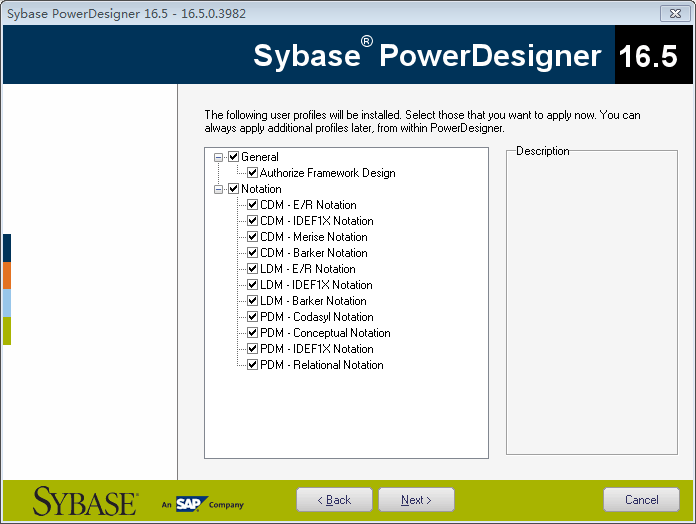Toggle Authorize Framework Design checkbox
696x524 pixels.
[x=253, y=173]
